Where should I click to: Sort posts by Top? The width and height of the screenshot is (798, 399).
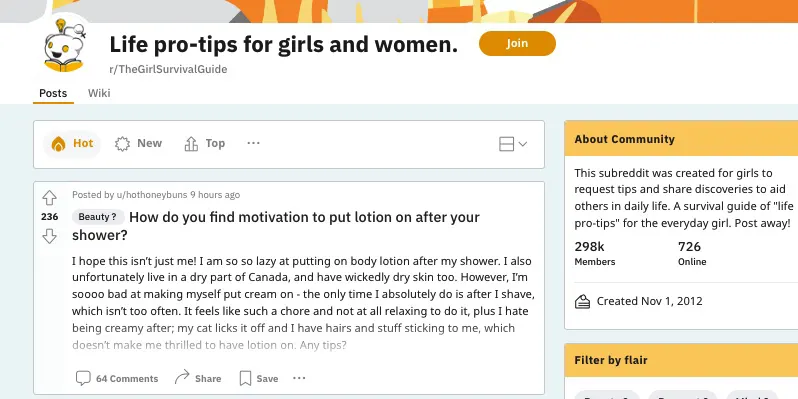(x=205, y=144)
